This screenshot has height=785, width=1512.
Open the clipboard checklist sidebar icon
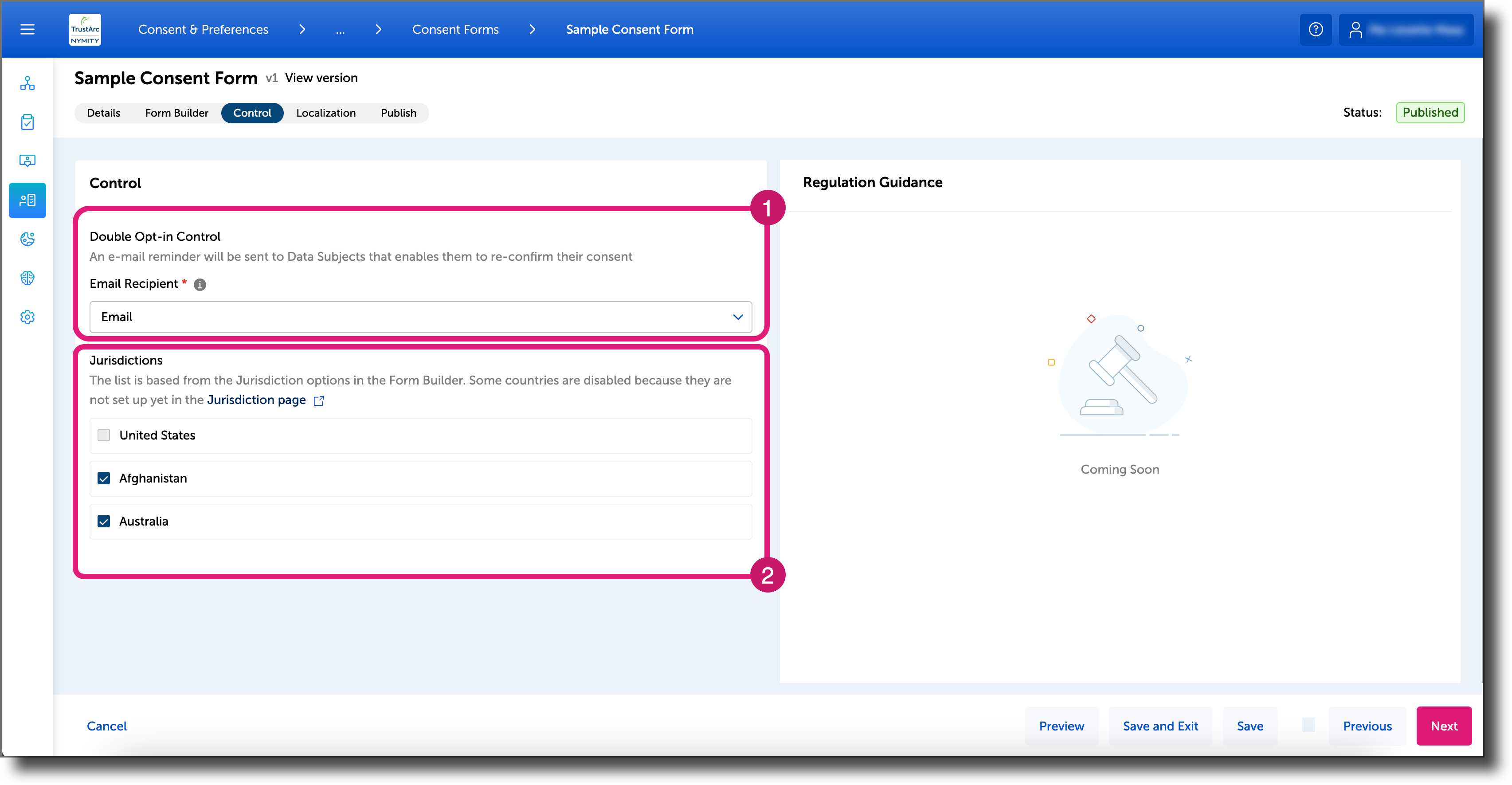(27, 122)
